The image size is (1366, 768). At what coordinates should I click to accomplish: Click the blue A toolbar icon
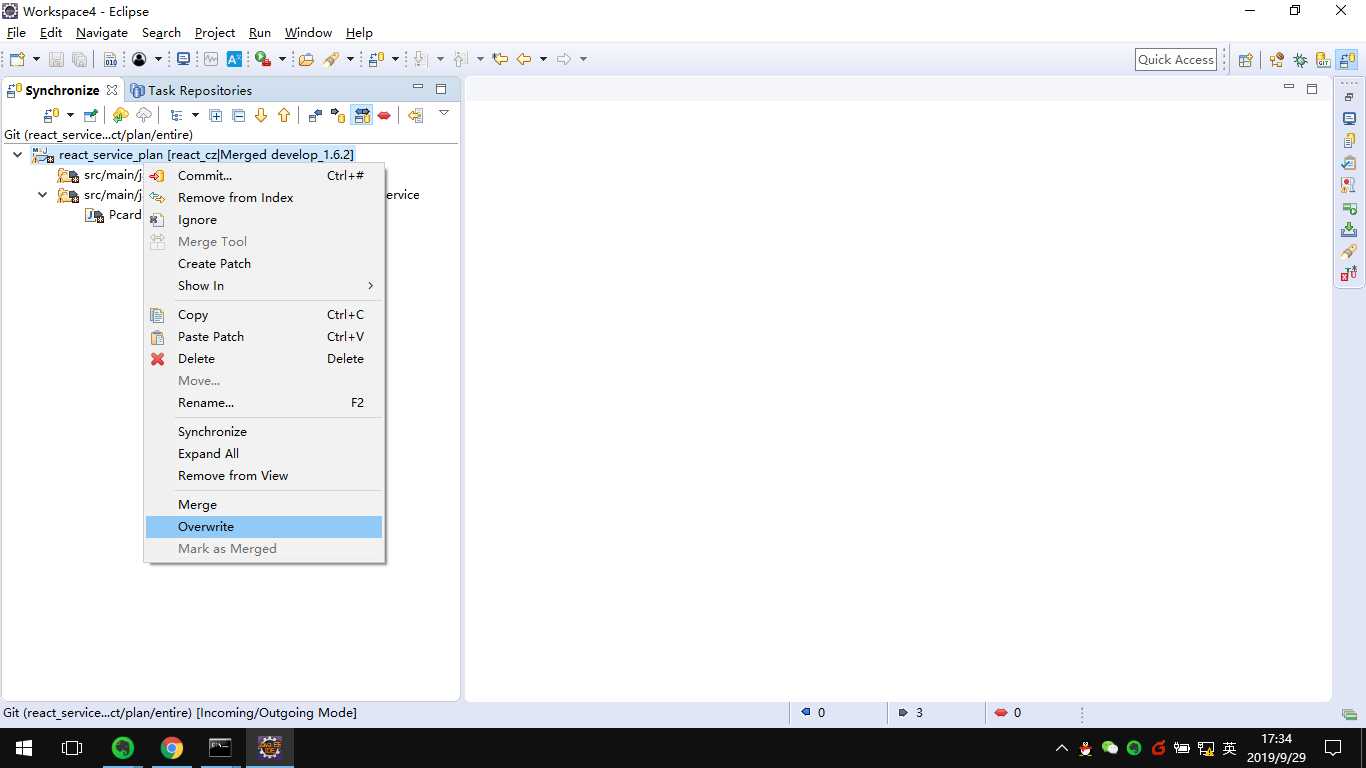tap(234, 59)
